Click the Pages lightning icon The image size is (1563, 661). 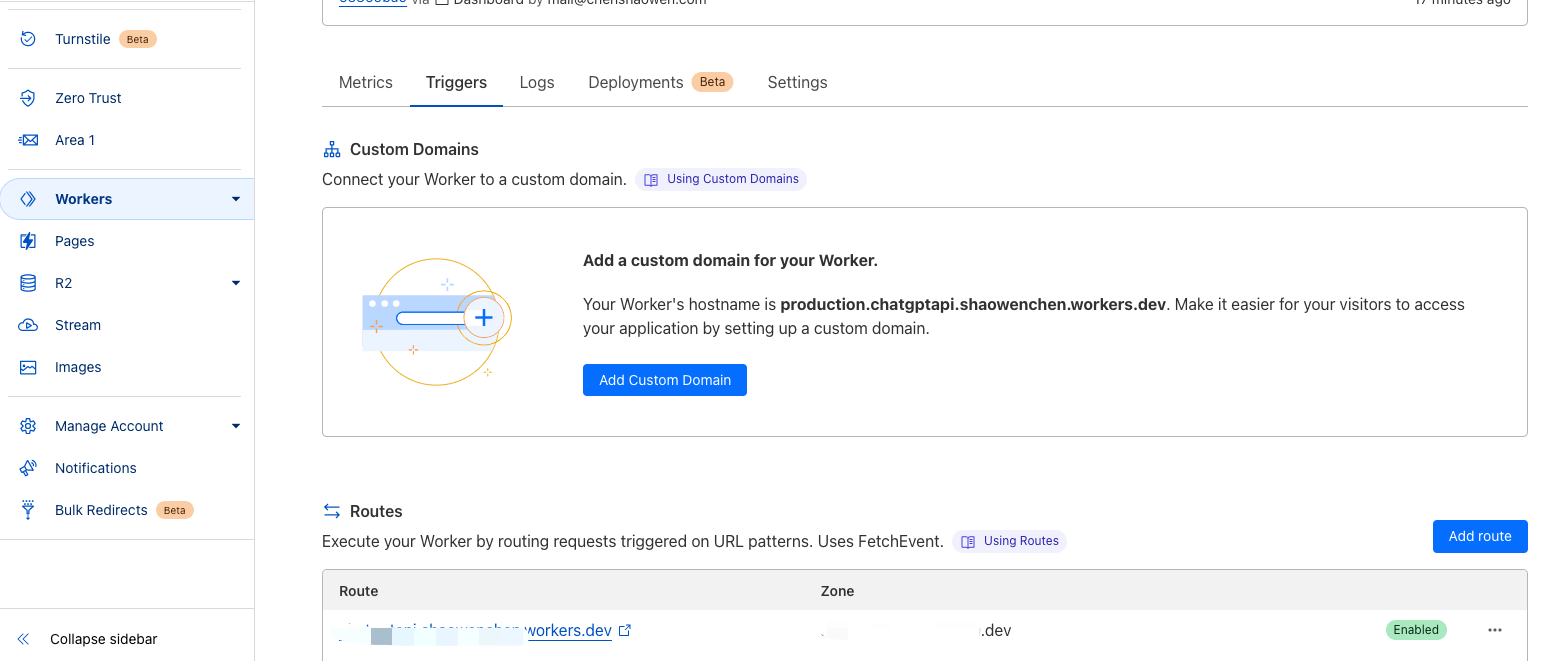tap(28, 241)
